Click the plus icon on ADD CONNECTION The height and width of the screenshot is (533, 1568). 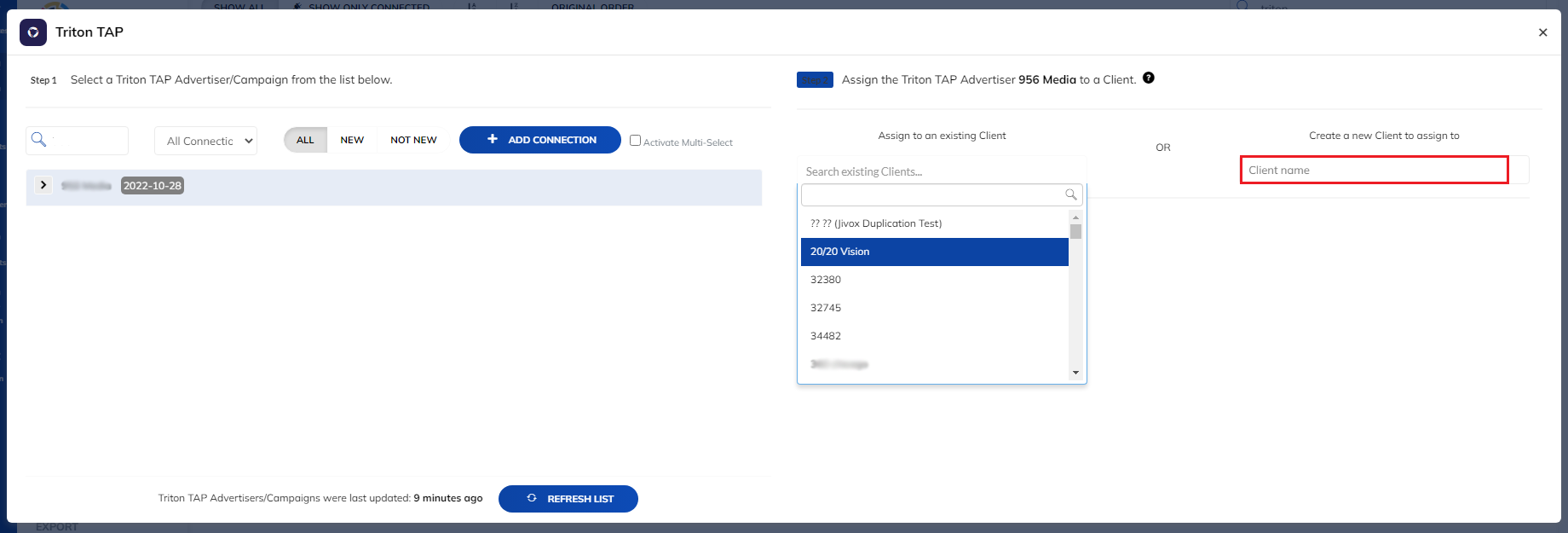coord(493,139)
